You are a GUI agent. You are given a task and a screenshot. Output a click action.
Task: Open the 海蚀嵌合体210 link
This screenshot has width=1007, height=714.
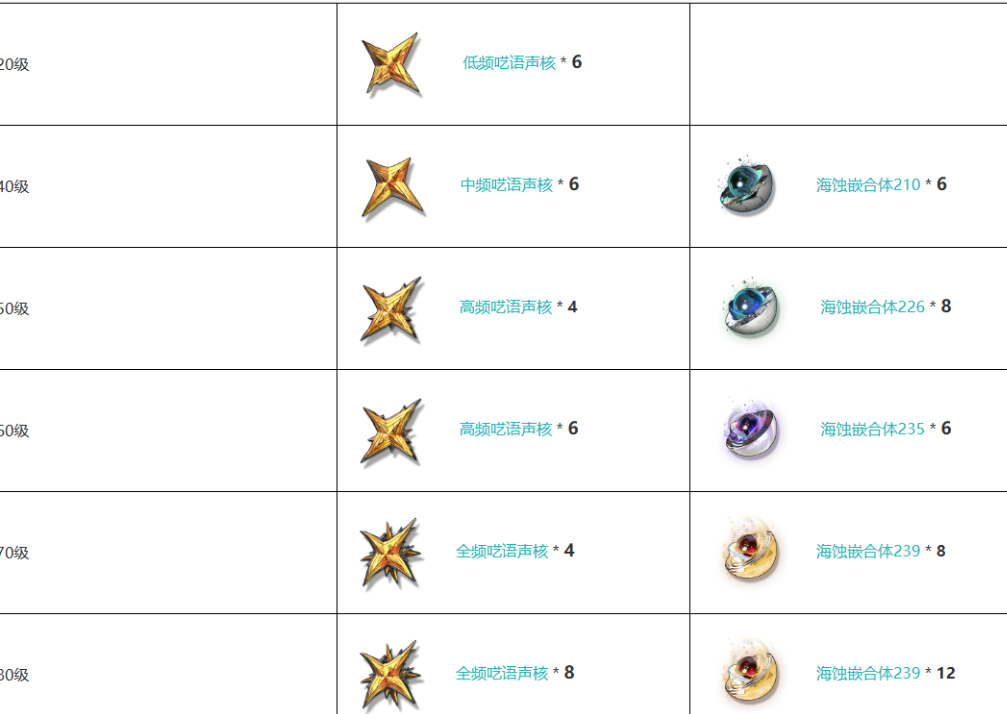pos(868,185)
